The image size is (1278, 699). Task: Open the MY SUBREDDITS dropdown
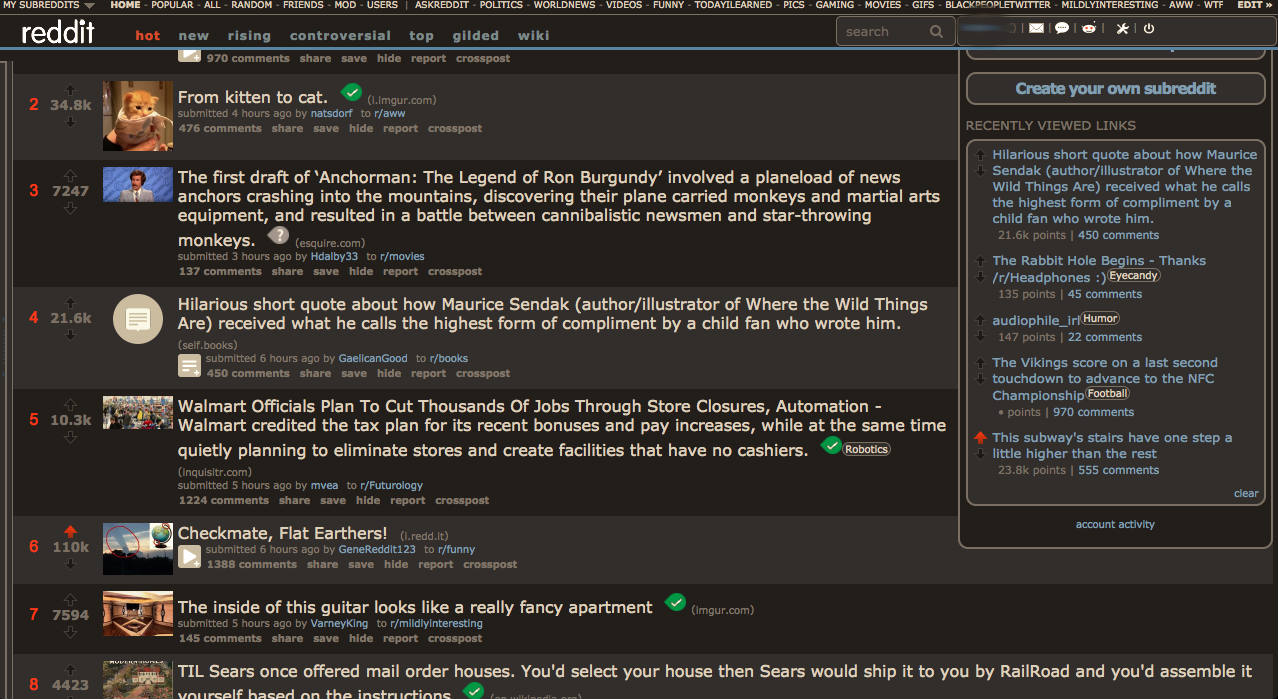(49, 5)
